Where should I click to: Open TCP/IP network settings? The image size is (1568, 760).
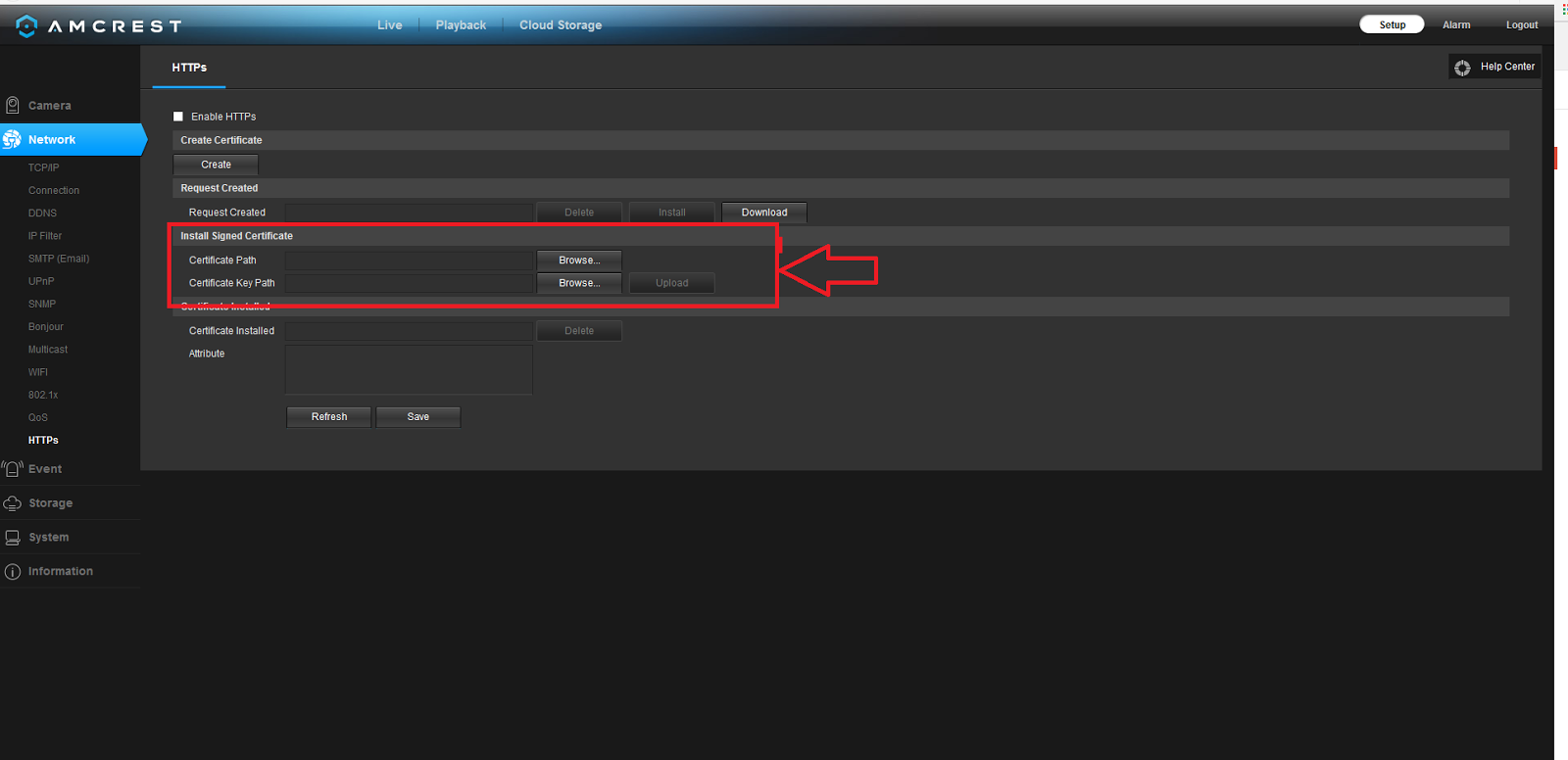(x=44, y=167)
